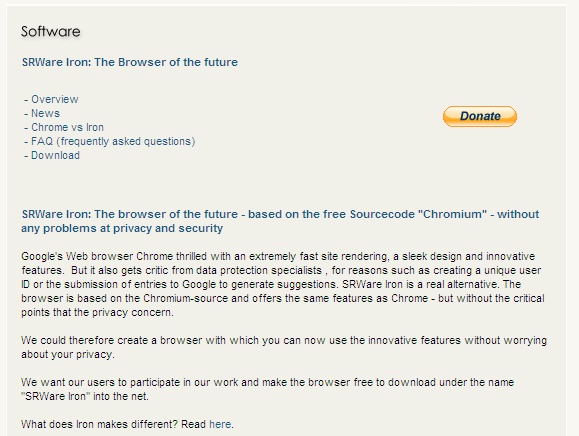Click the word 'Chromium-source' in the body text

(186, 298)
